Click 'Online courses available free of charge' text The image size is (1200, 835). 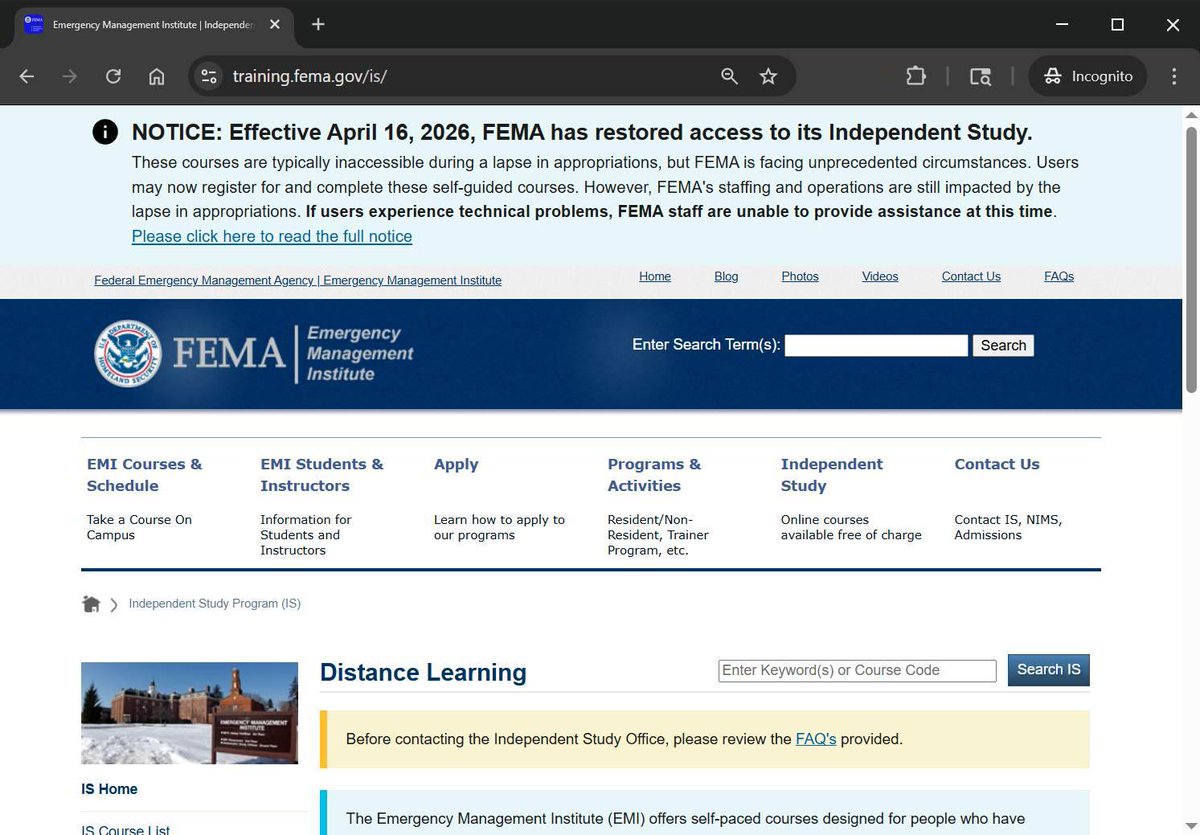click(851, 527)
